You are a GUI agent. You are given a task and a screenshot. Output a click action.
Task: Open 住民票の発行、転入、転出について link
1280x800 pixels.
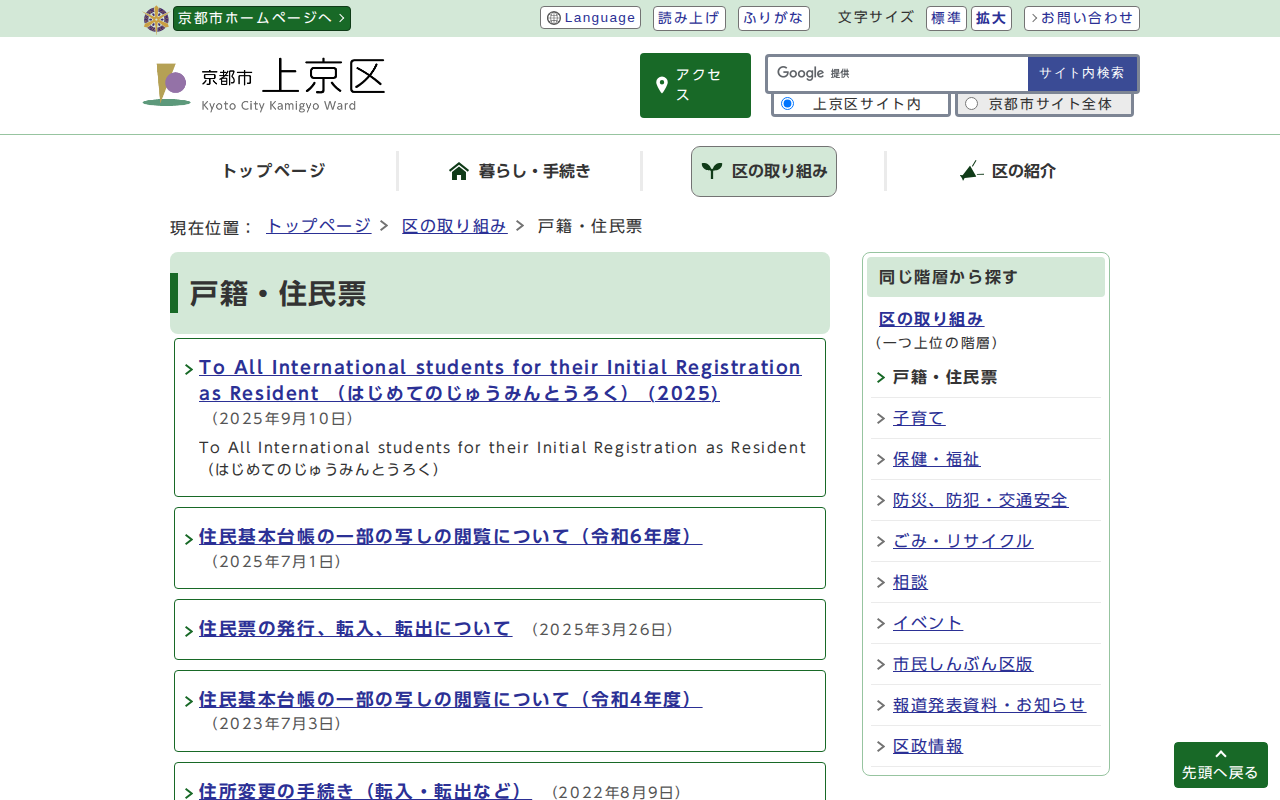355,629
